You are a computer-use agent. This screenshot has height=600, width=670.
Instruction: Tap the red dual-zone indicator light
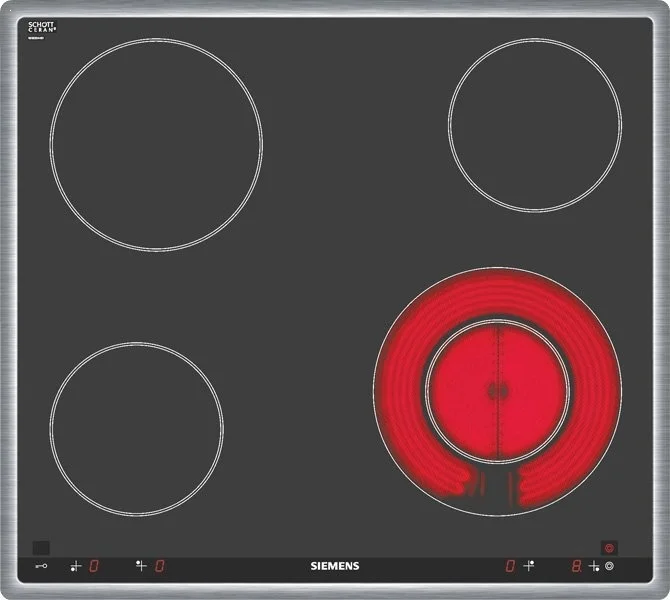pyautogui.click(x=609, y=548)
